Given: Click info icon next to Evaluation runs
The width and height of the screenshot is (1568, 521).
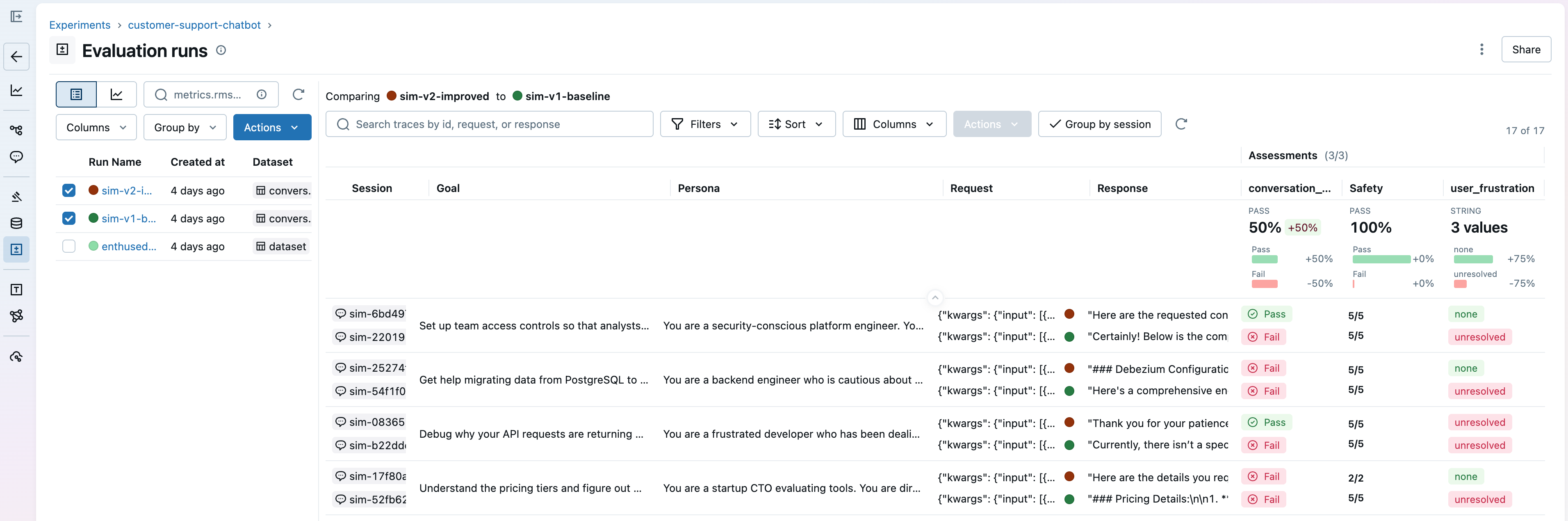Looking at the screenshot, I should 221,50.
